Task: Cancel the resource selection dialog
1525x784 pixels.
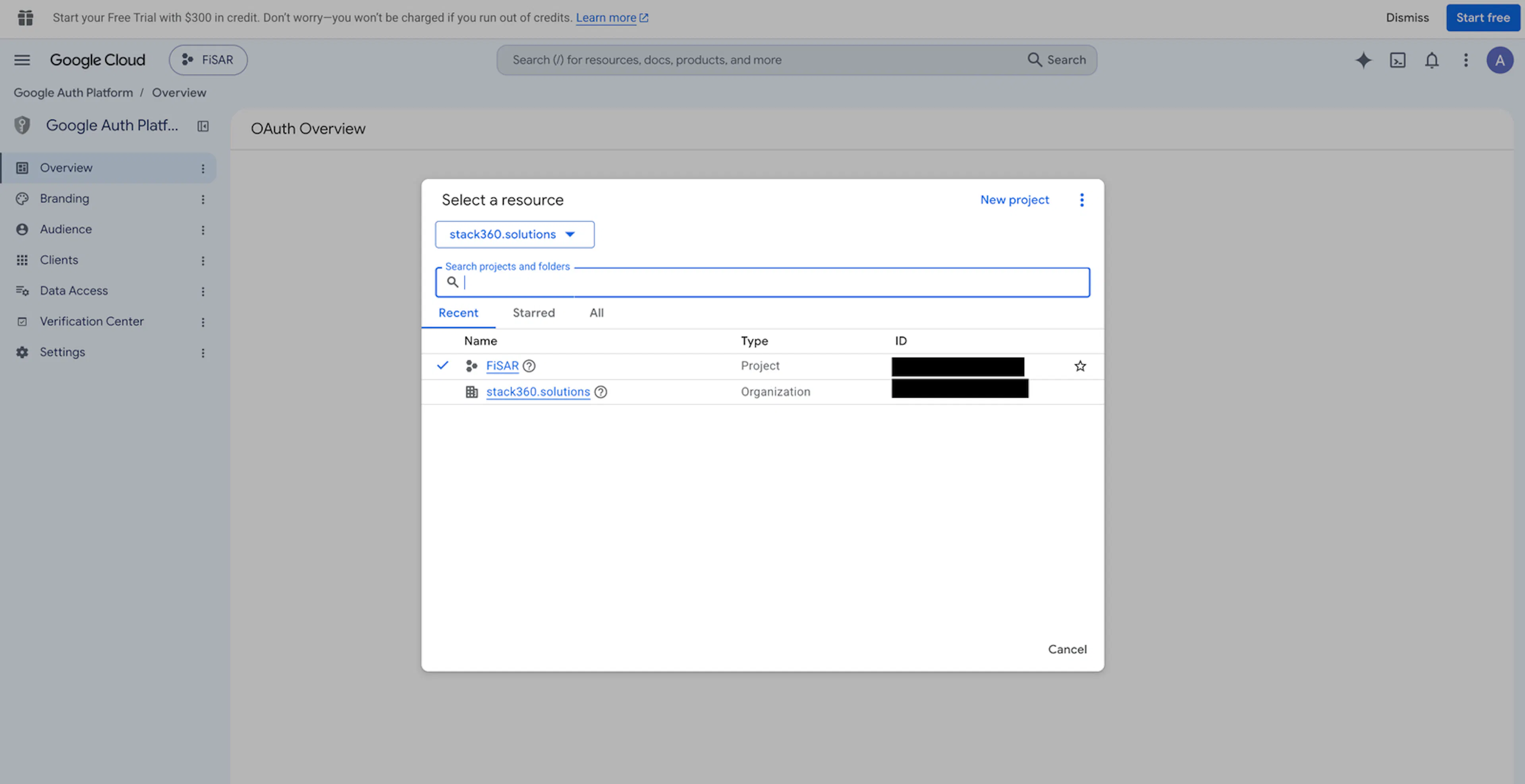Action: [1067, 650]
